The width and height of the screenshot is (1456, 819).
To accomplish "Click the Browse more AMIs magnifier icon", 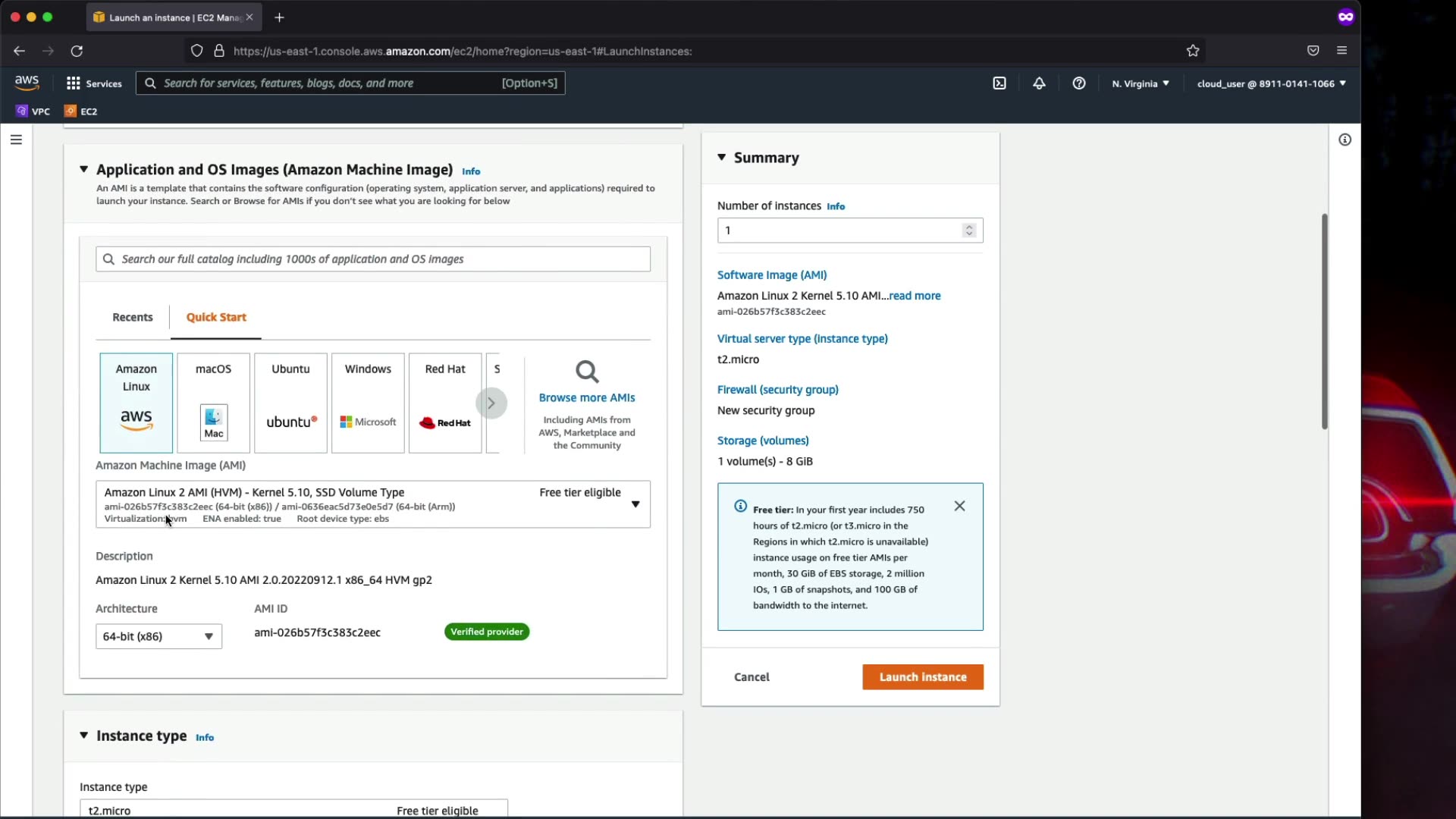I will click(586, 372).
